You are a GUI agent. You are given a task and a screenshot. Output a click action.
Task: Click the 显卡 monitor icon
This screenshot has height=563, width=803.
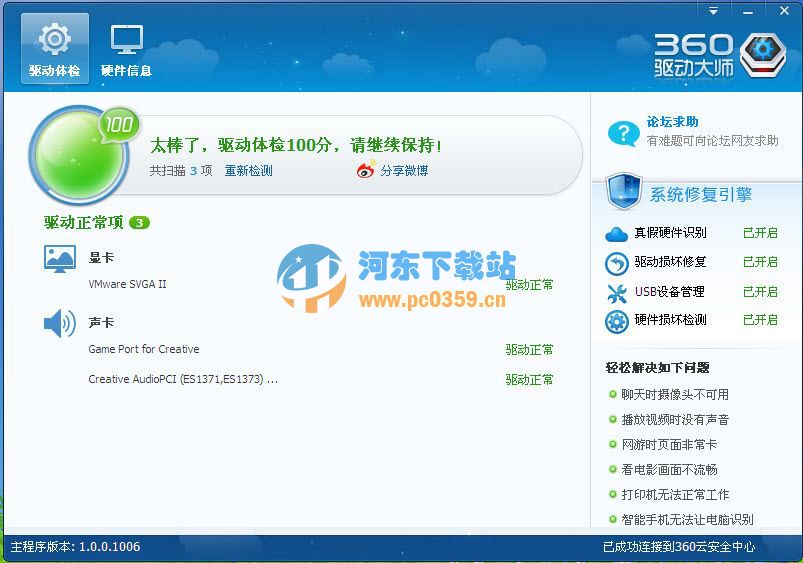point(60,259)
